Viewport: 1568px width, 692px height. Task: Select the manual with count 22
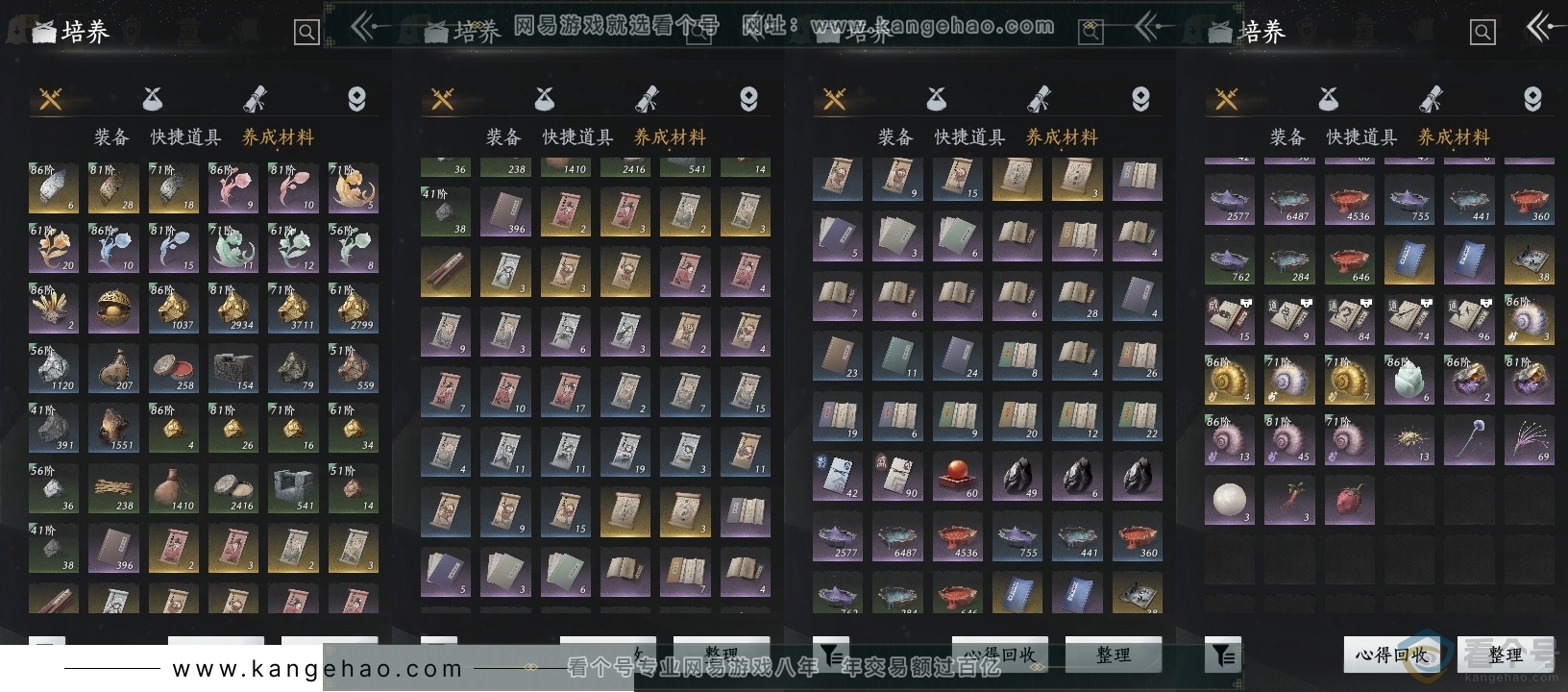pyautogui.click(x=1138, y=417)
